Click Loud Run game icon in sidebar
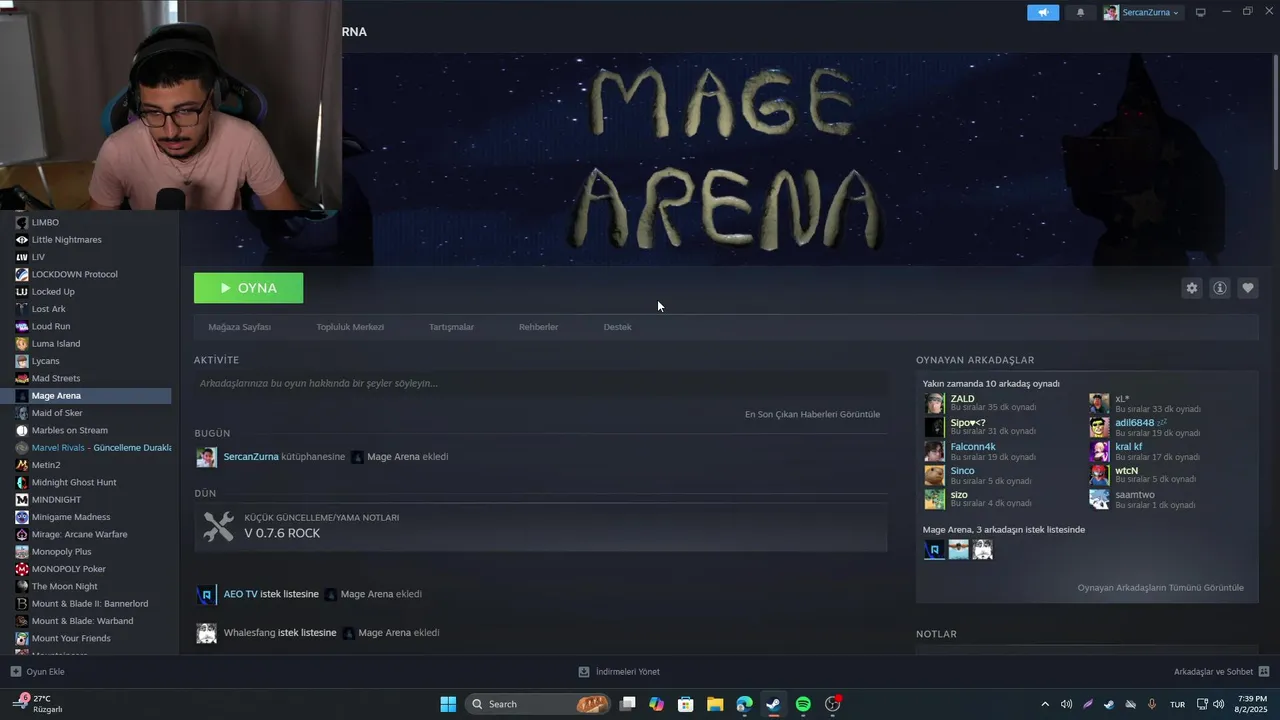The image size is (1280, 720). point(22,326)
